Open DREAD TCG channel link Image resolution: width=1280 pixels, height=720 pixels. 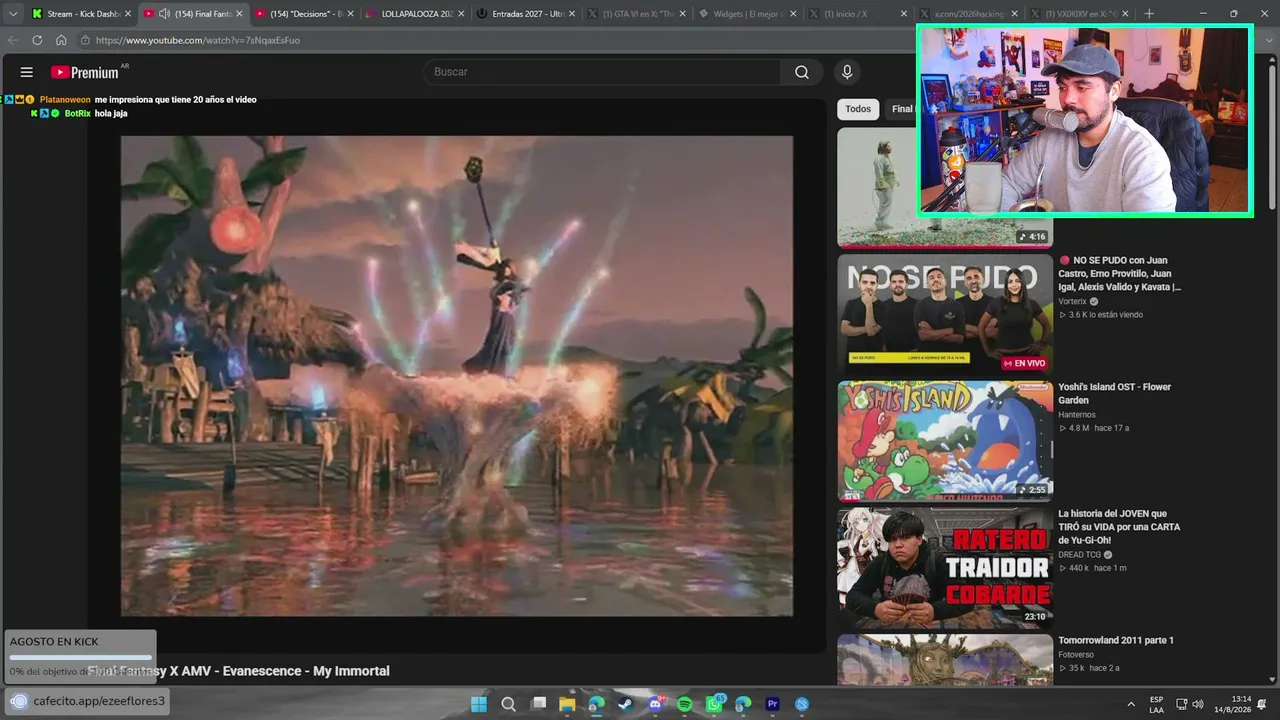1079,555
